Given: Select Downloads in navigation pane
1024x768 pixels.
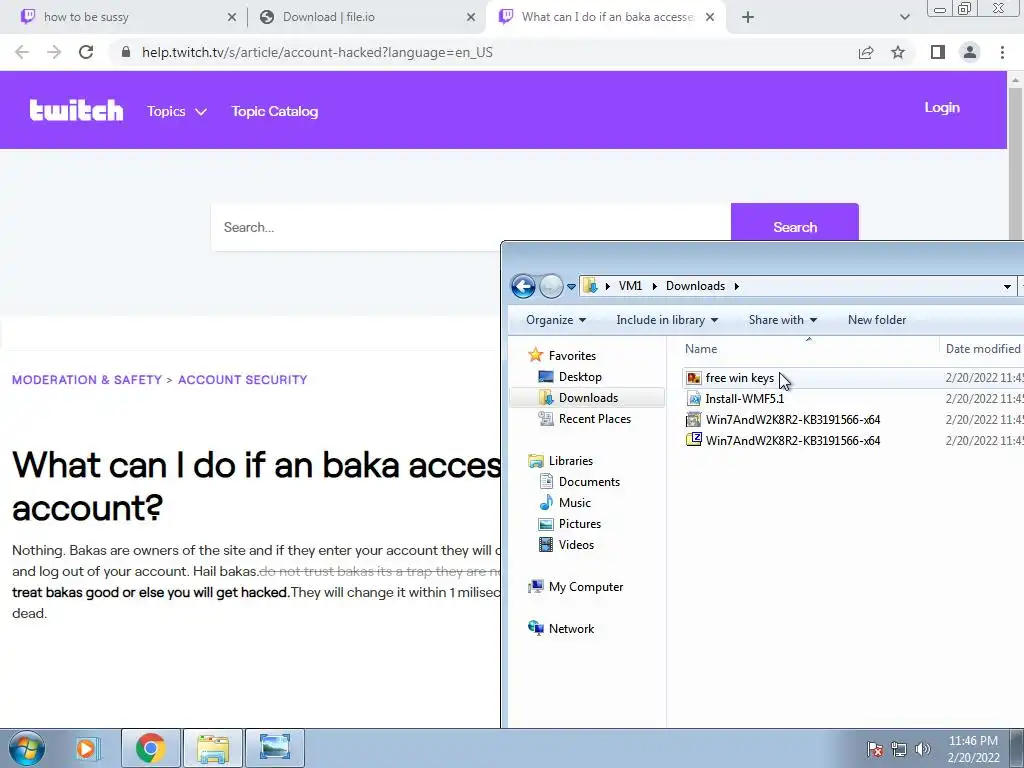Looking at the screenshot, I should (588, 398).
